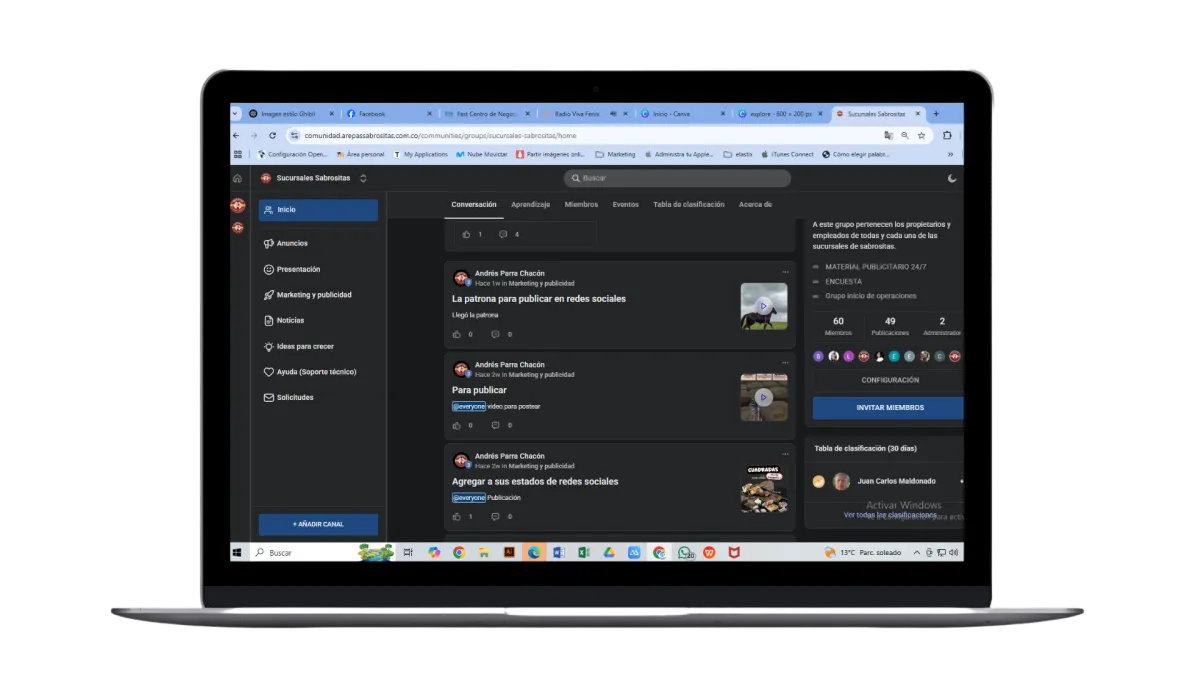Expand the Sucursales Sabrositas group switcher
This screenshot has height=675, width=1200.
(x=363, y=179)
